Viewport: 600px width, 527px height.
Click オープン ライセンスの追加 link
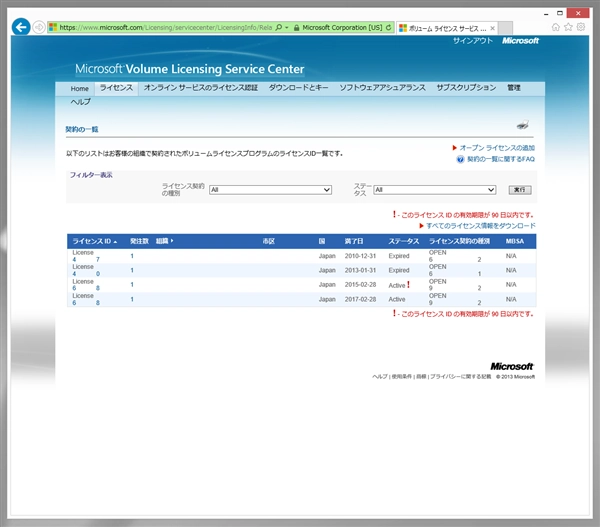497,148
